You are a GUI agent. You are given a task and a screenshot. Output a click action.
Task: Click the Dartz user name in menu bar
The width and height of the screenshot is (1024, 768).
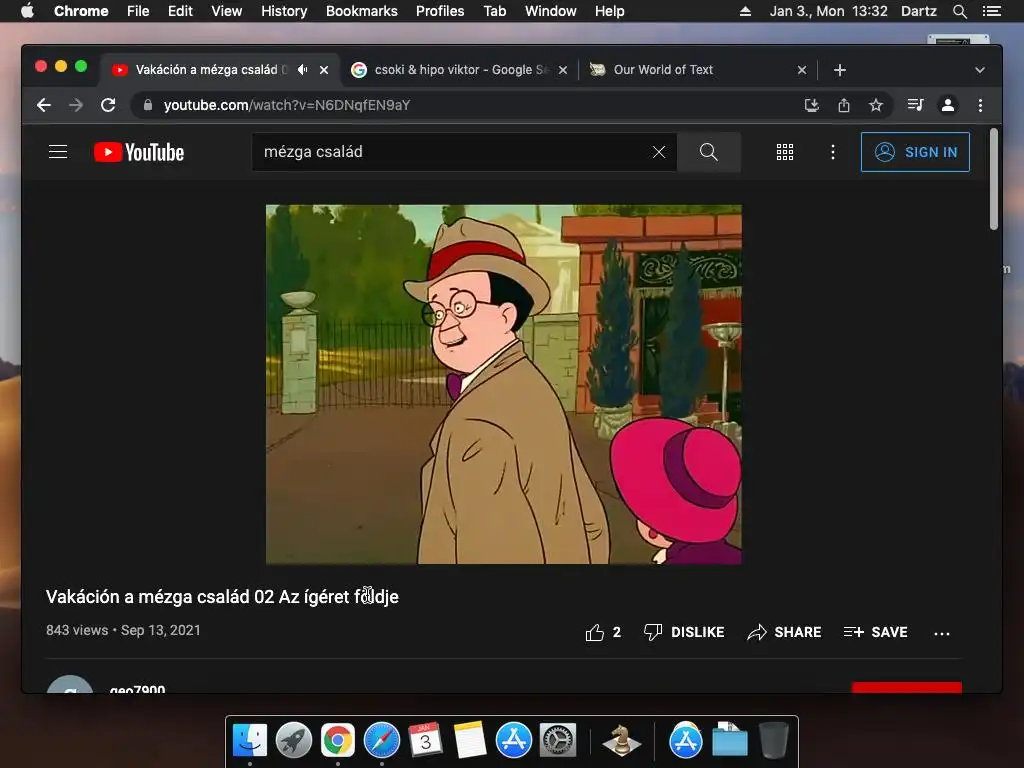[x=919, y=11]
